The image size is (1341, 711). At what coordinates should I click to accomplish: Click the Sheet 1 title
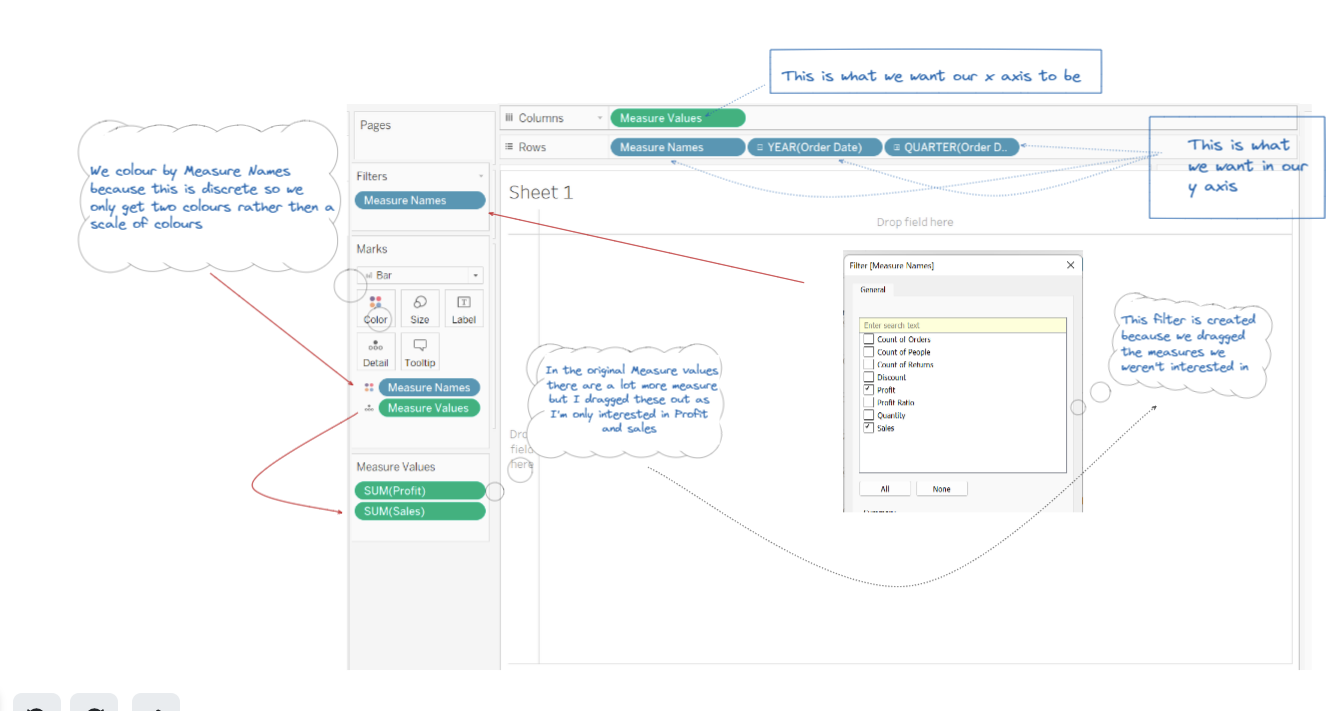tap(541, 192)
